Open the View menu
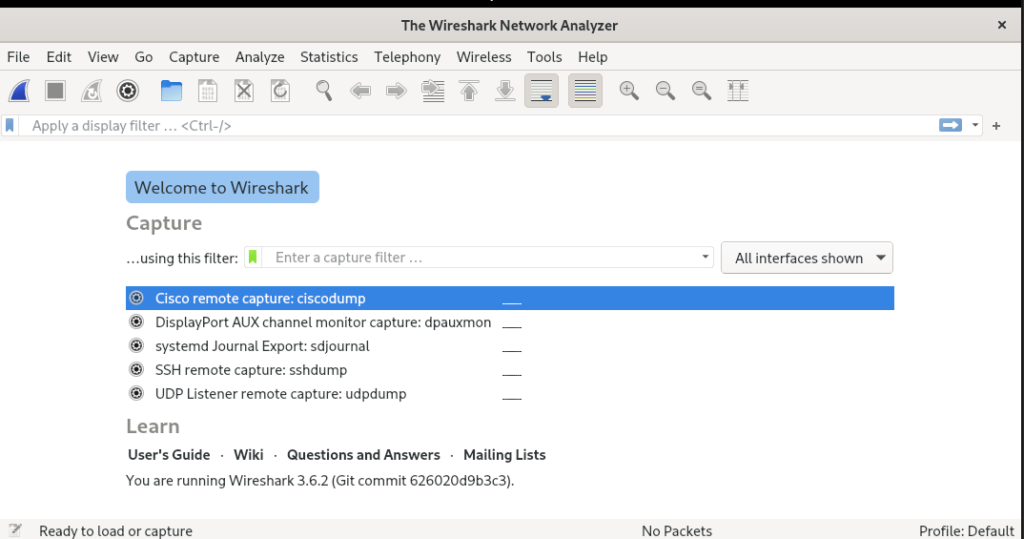The width and height of the screenshot is (1024, 539). point(103,57)
